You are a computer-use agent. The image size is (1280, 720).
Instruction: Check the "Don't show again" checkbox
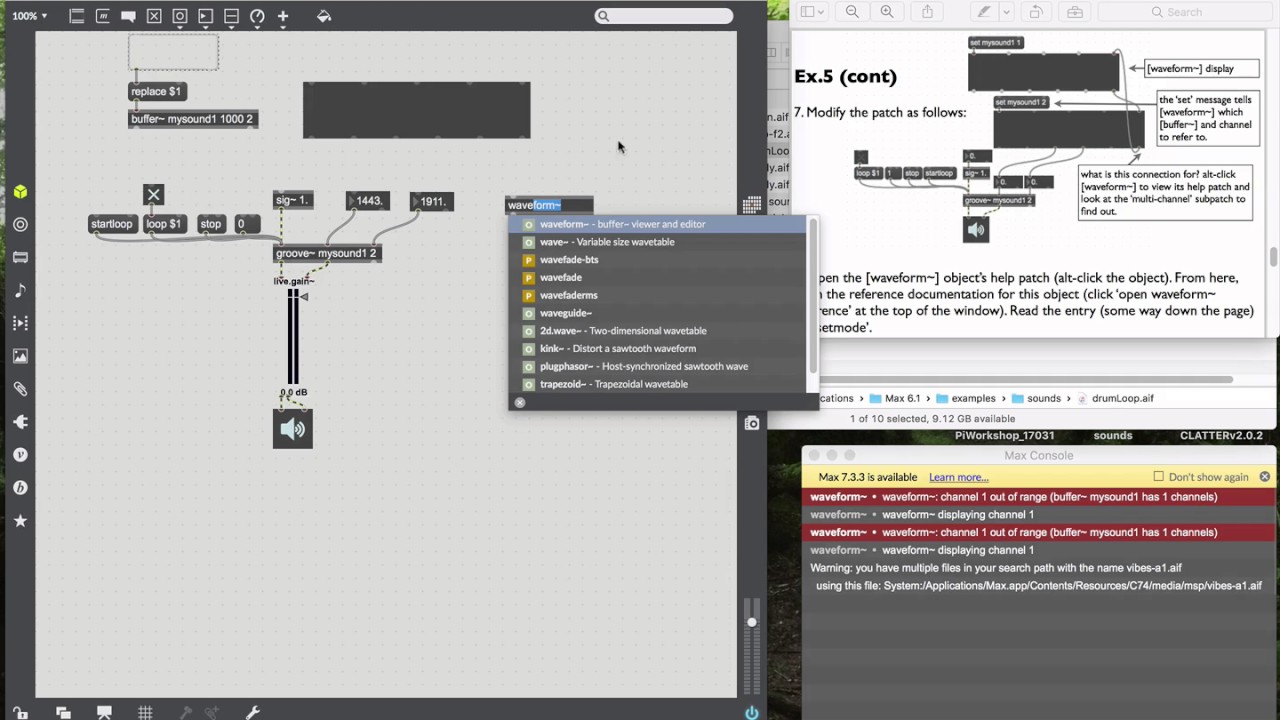pos(1158,477)
